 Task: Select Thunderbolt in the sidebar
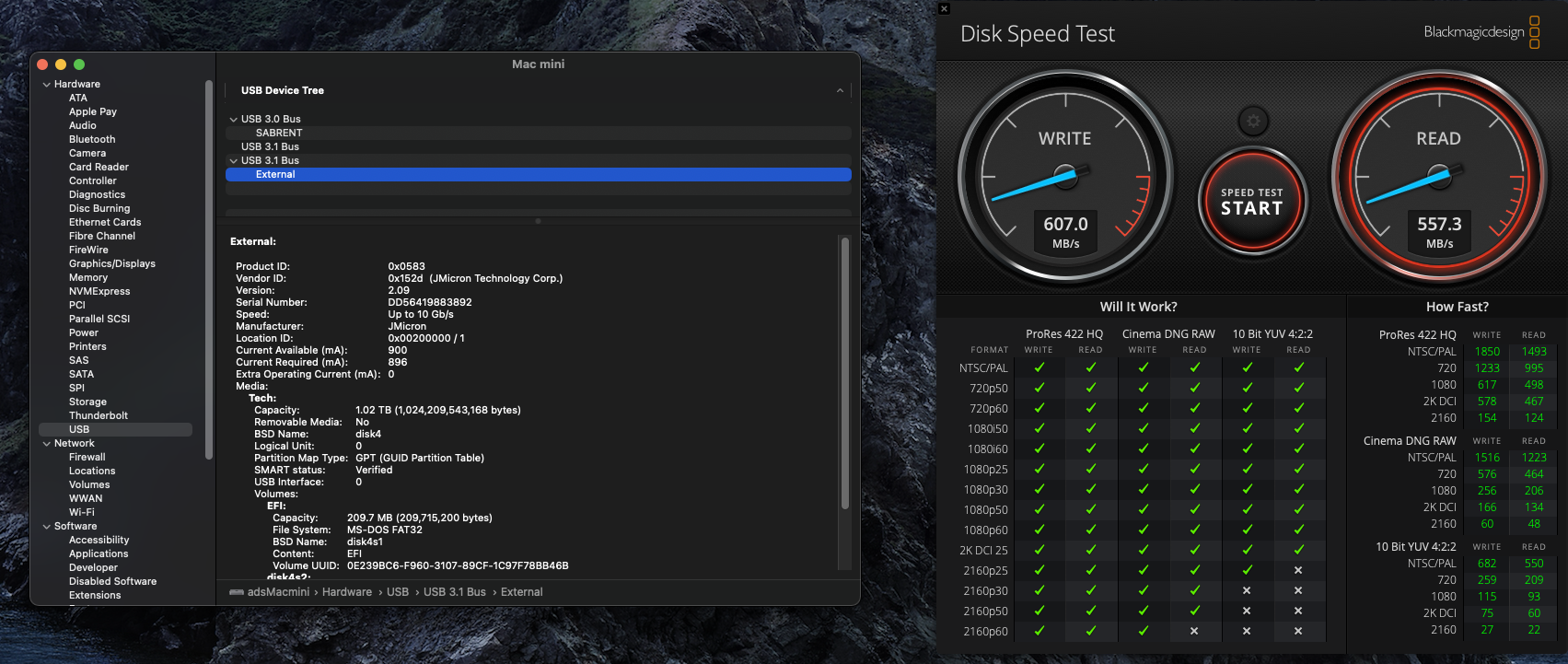pos(99,415)
